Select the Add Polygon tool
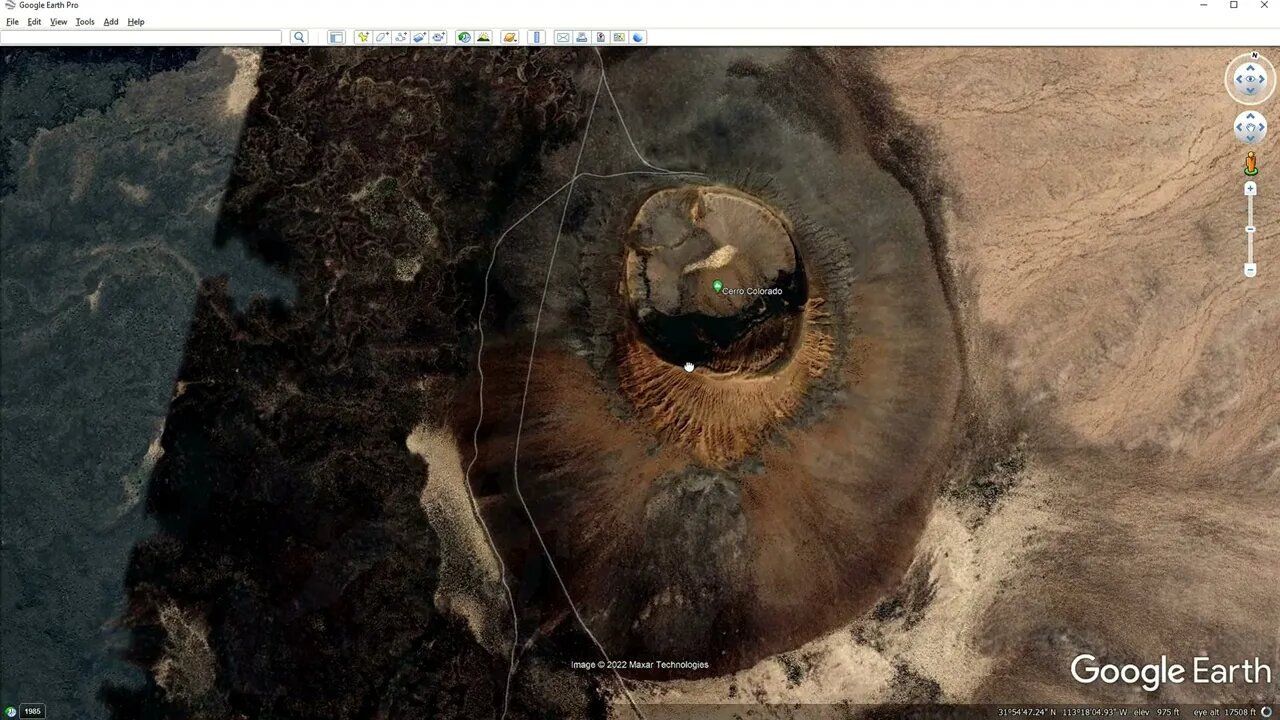Viewport: 1280px width, 720px height. tap(382, 37)
